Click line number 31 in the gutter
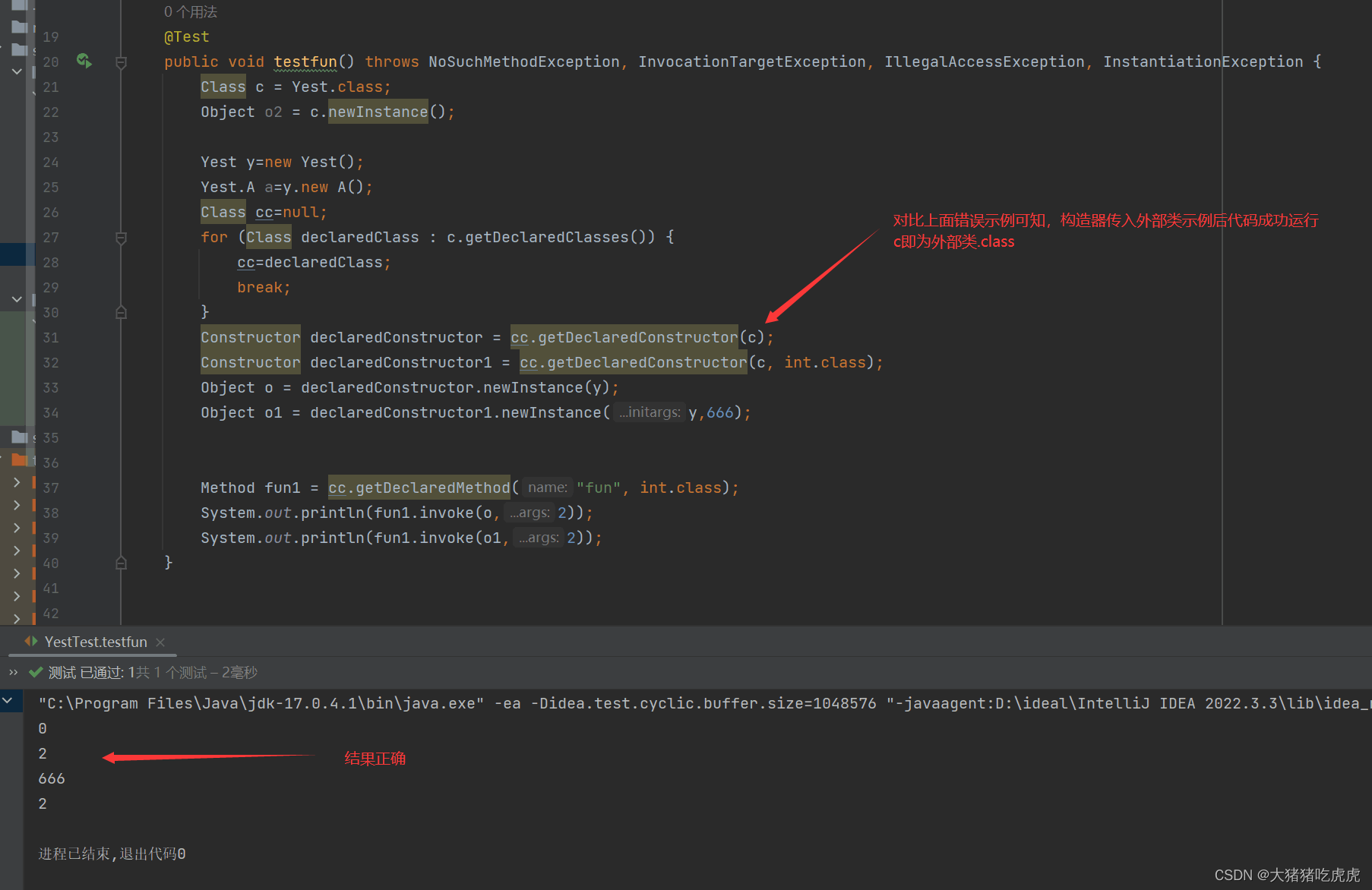 (51, 337)
